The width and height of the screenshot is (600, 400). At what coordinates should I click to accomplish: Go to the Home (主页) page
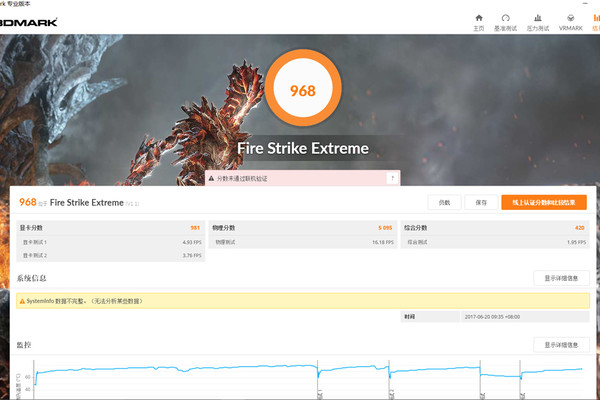point(479,23)
